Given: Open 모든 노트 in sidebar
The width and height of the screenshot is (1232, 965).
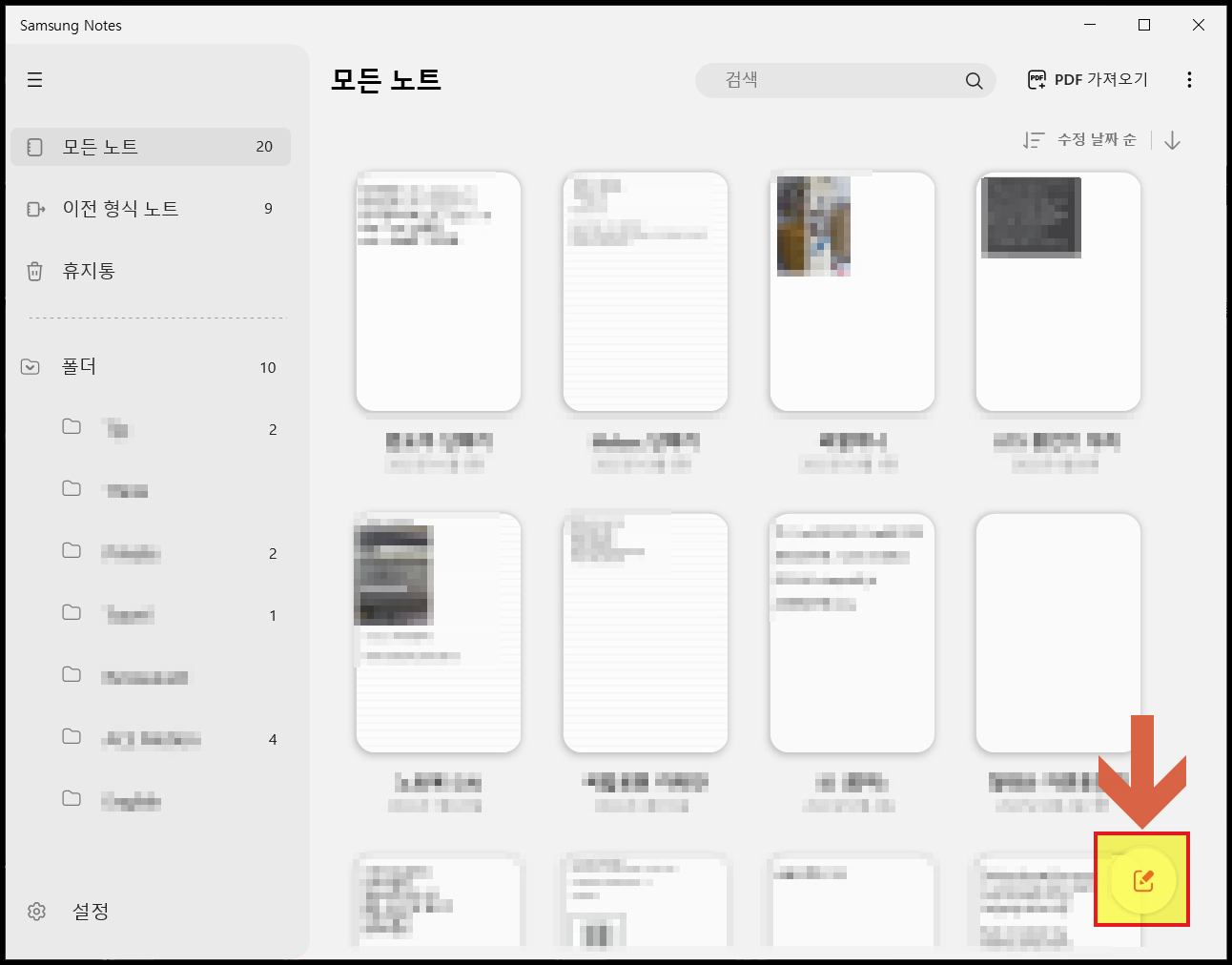Looking at the screenshot, I should click(x=151, y=147).
